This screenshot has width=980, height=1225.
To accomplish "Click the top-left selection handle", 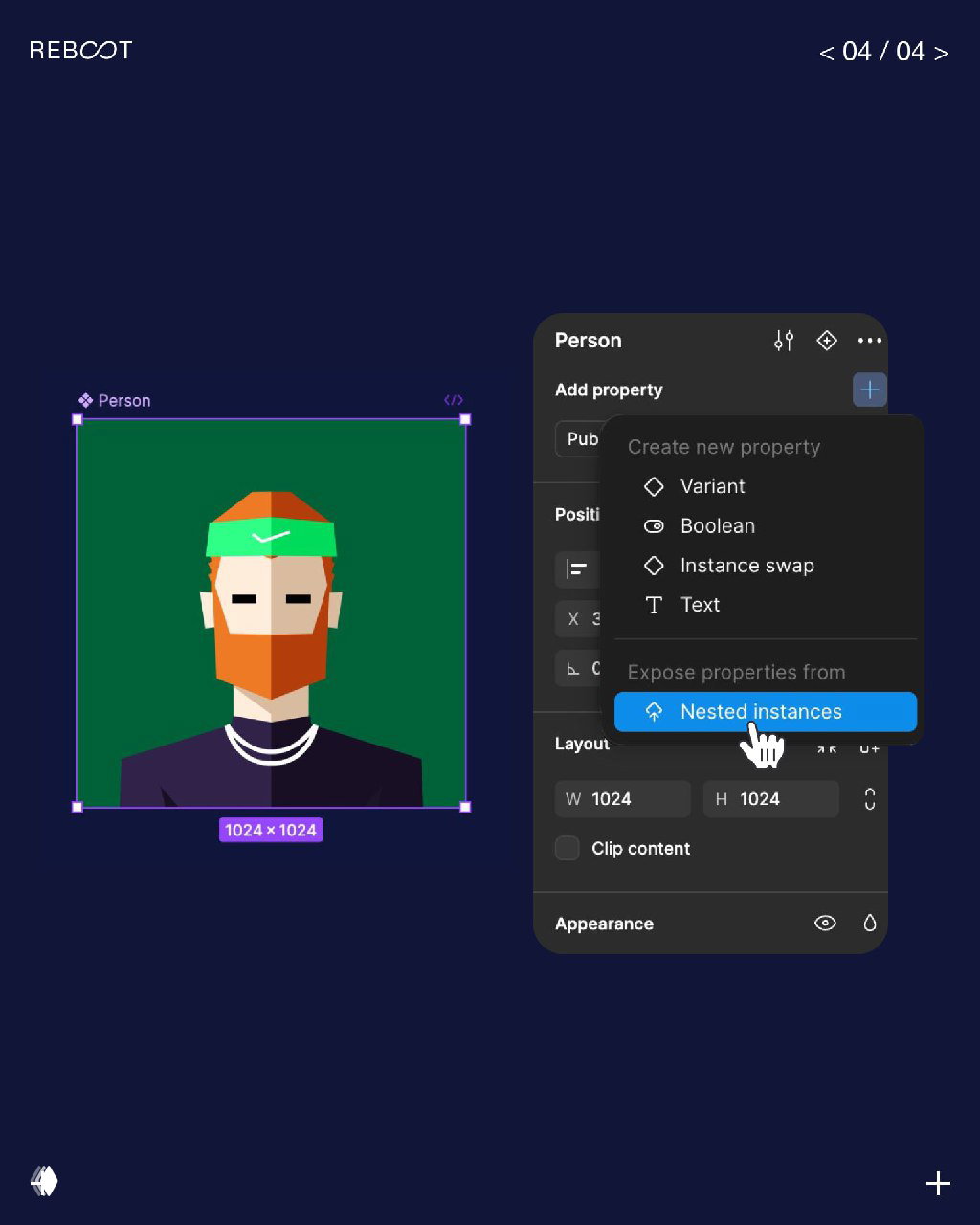I will [x=78, y=419].
